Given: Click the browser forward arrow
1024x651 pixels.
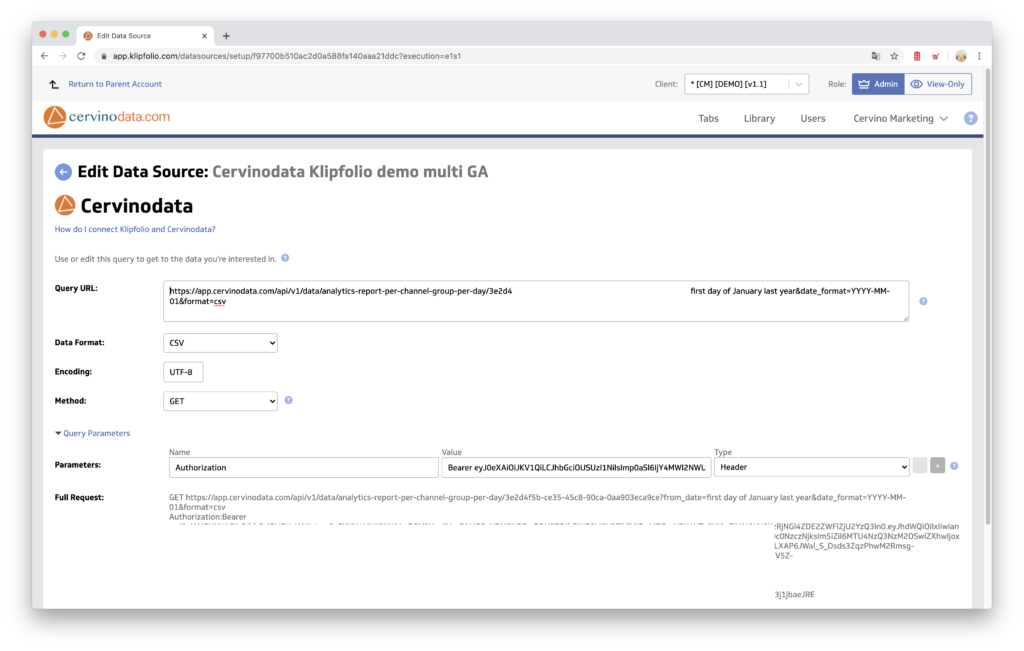Looking at the screenshot, I should [x=63, y=56].
